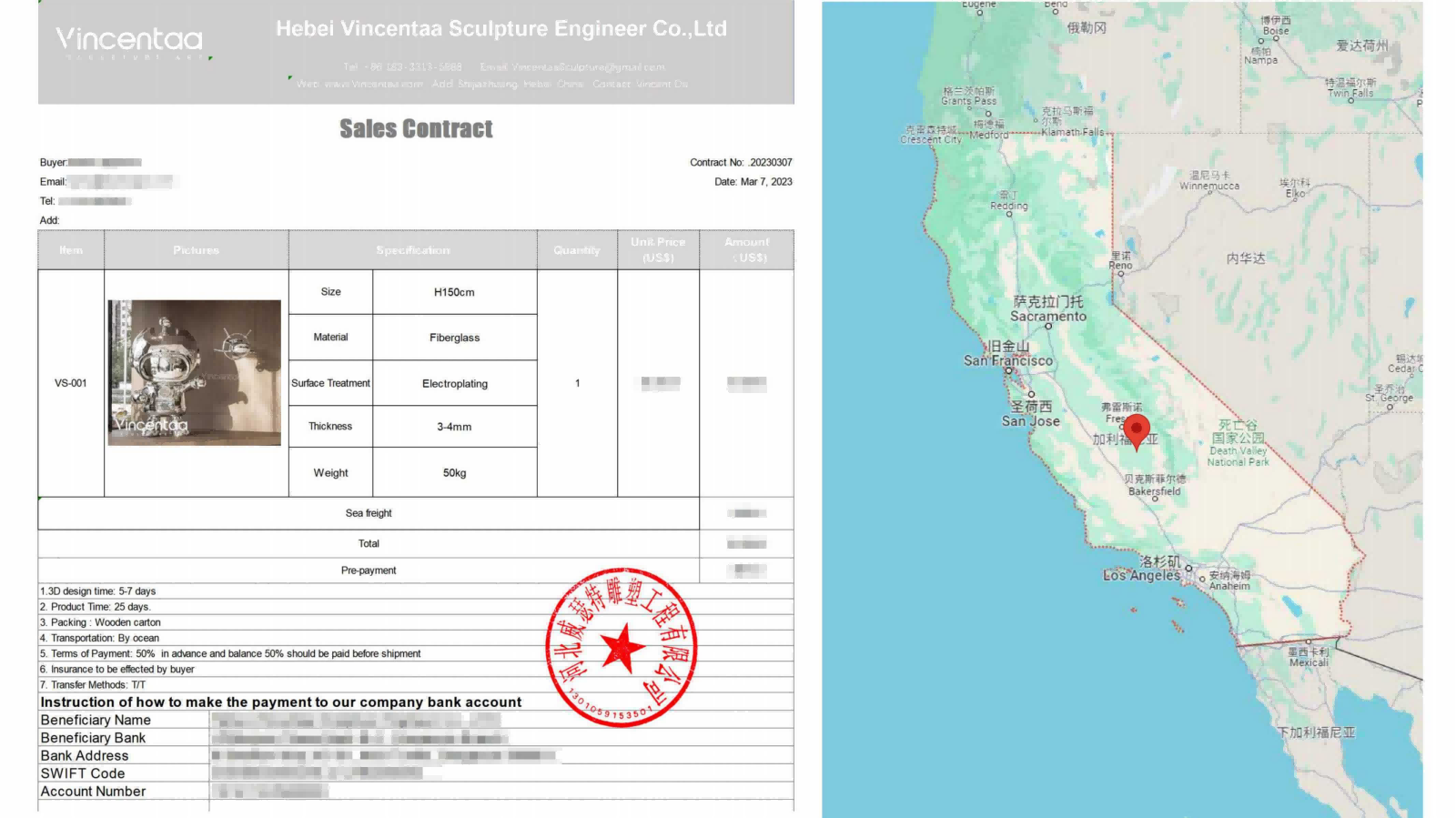Select the Electroplating surface treatment cell

454,384
